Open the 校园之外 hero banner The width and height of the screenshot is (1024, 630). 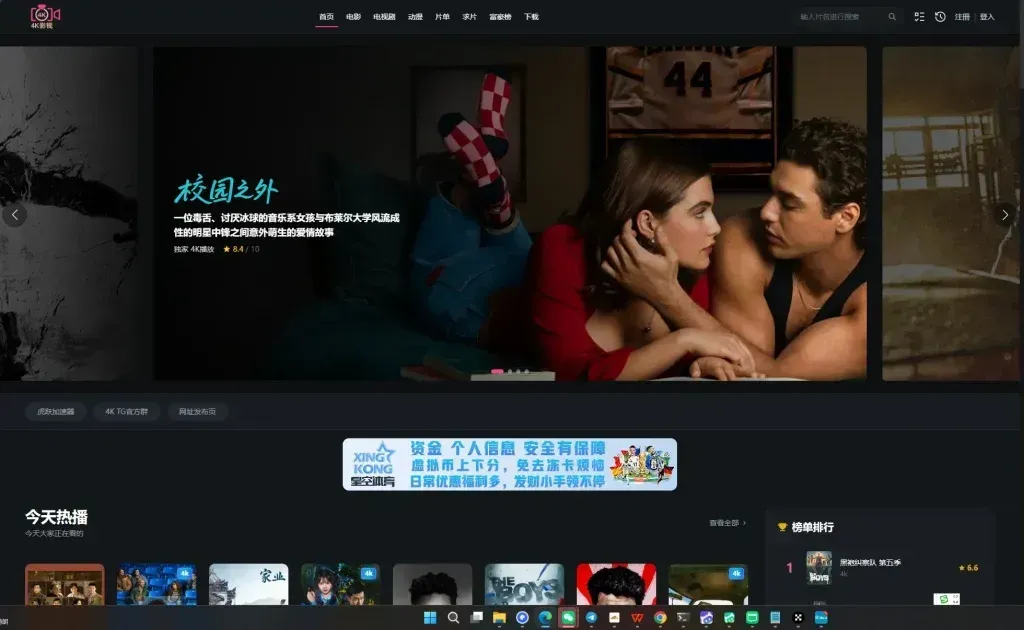tap(509, 213)
